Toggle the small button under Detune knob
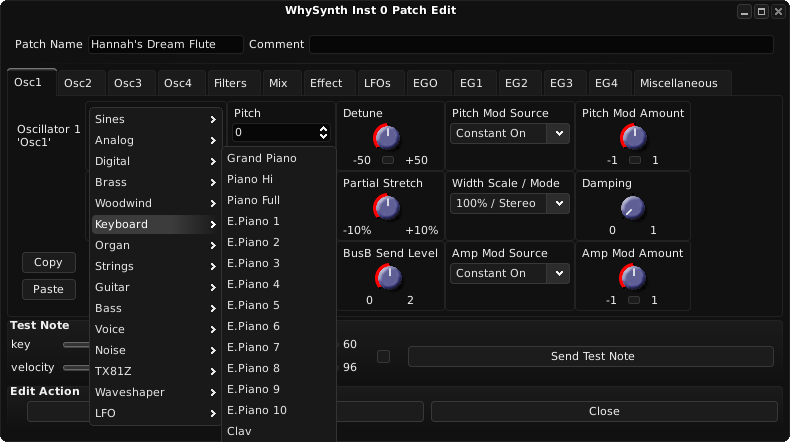This screenshot has height=442, width=790. tap(388, 160)
